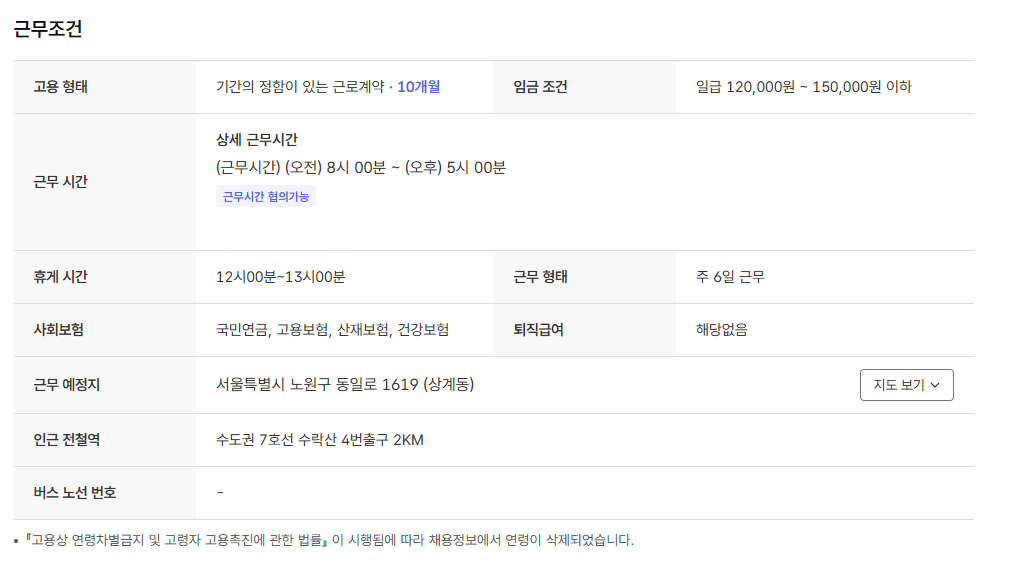Click the 8시 00분 ~ 5시 00분 working hours text
This screenshot has height=564, width=1018.
pyautogui.click(x=361, y=167)
